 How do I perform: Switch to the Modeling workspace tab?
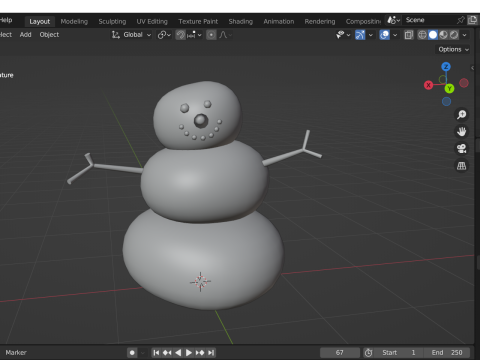74,22
